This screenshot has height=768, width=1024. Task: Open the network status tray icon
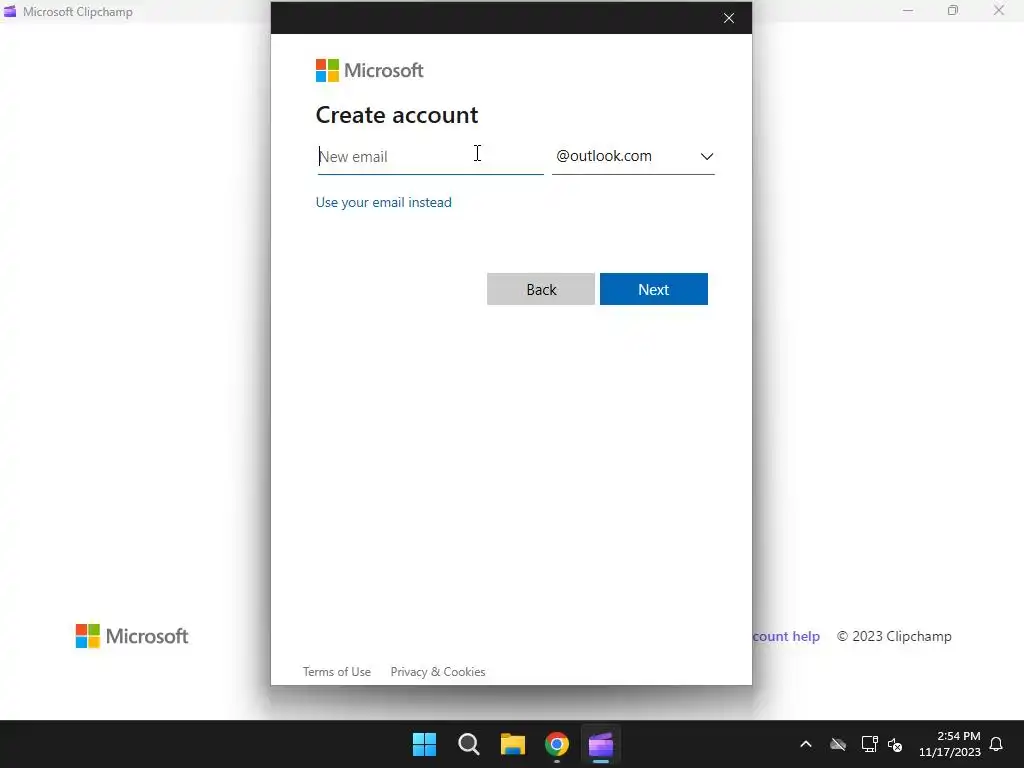point(869,744)
